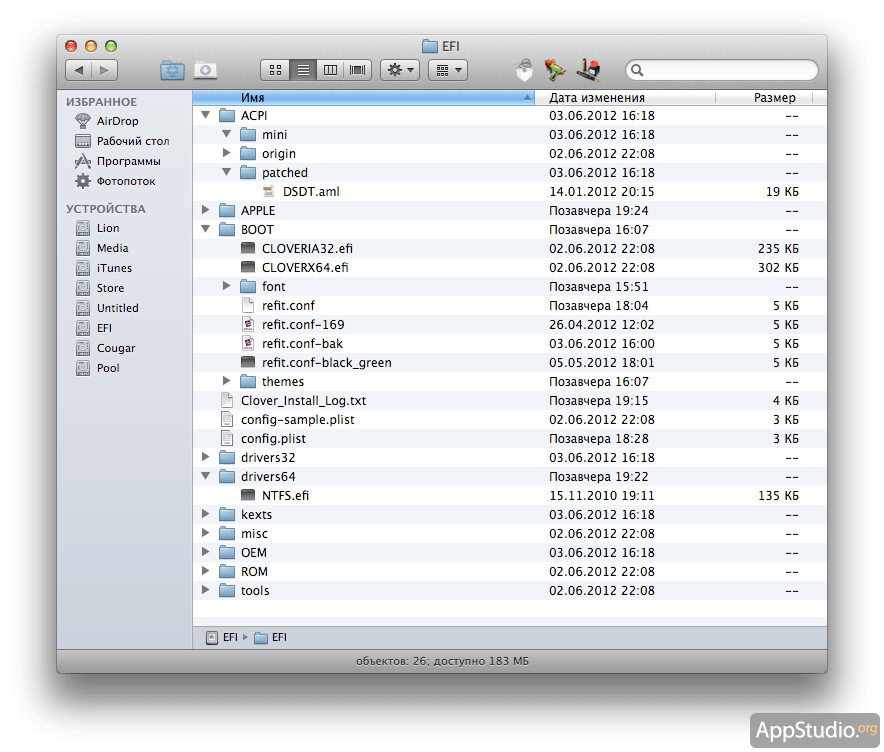
Task: Click the disk image toolbar icon
Action: coord(205,70)
